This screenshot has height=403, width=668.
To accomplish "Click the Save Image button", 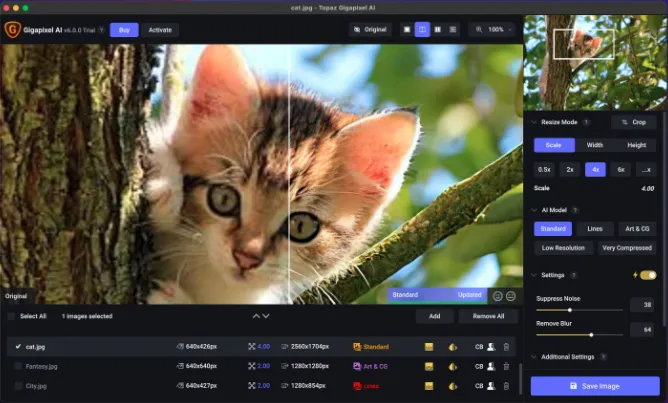I will point(595,386).
